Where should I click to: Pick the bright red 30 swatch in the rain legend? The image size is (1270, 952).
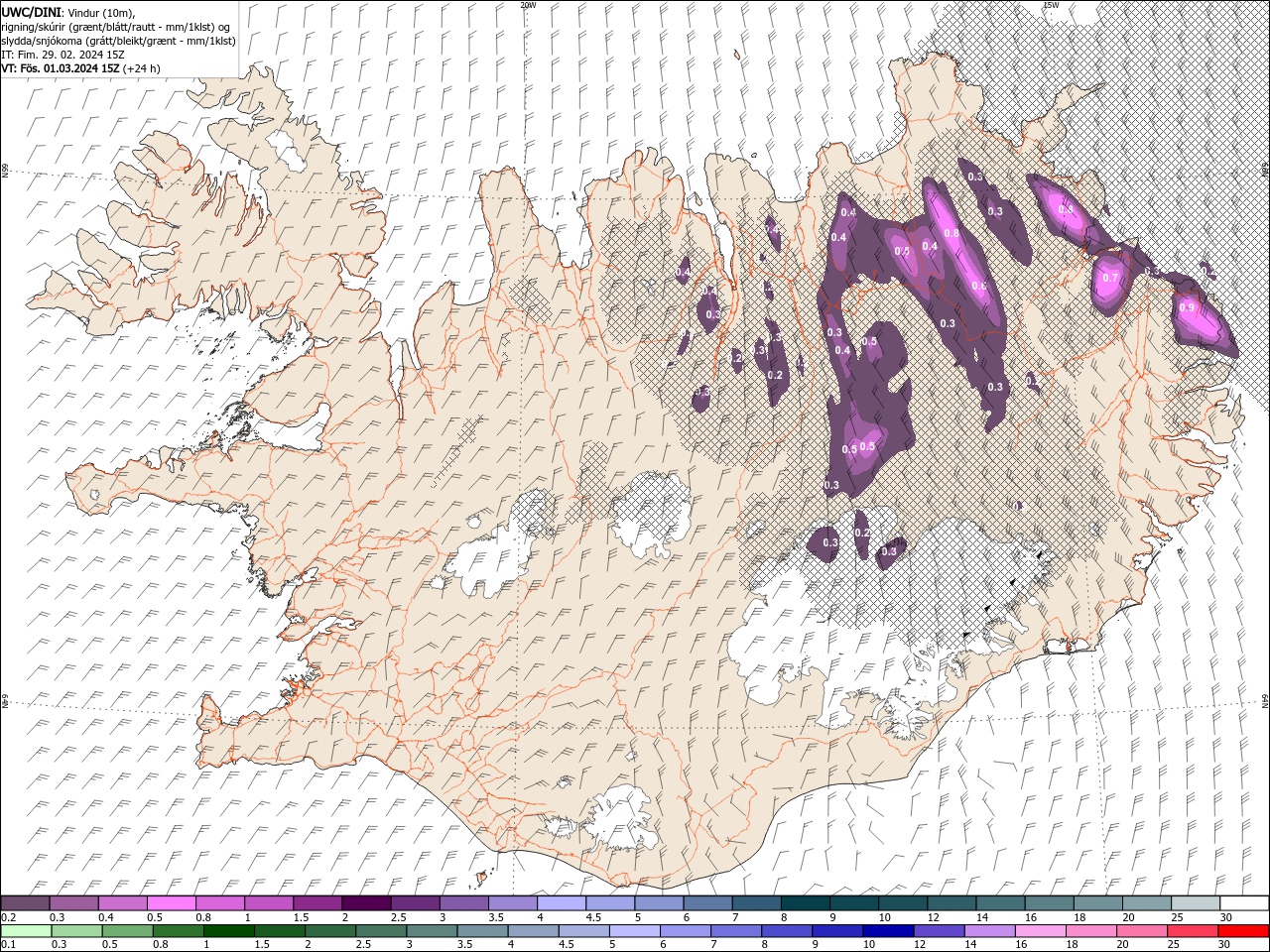(1244, 931)
